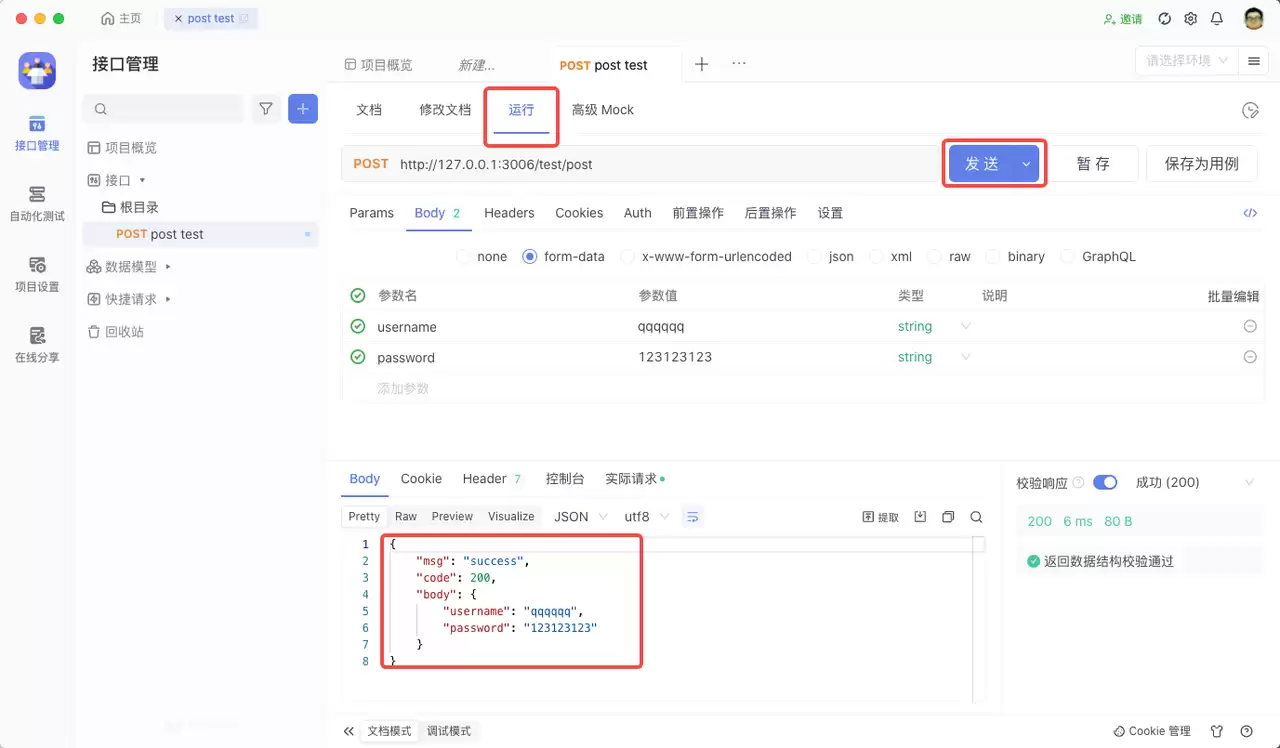Toggle the 校验响应 switch
Viewport: 1280px width, 748px height.
tap(1105, 482)
